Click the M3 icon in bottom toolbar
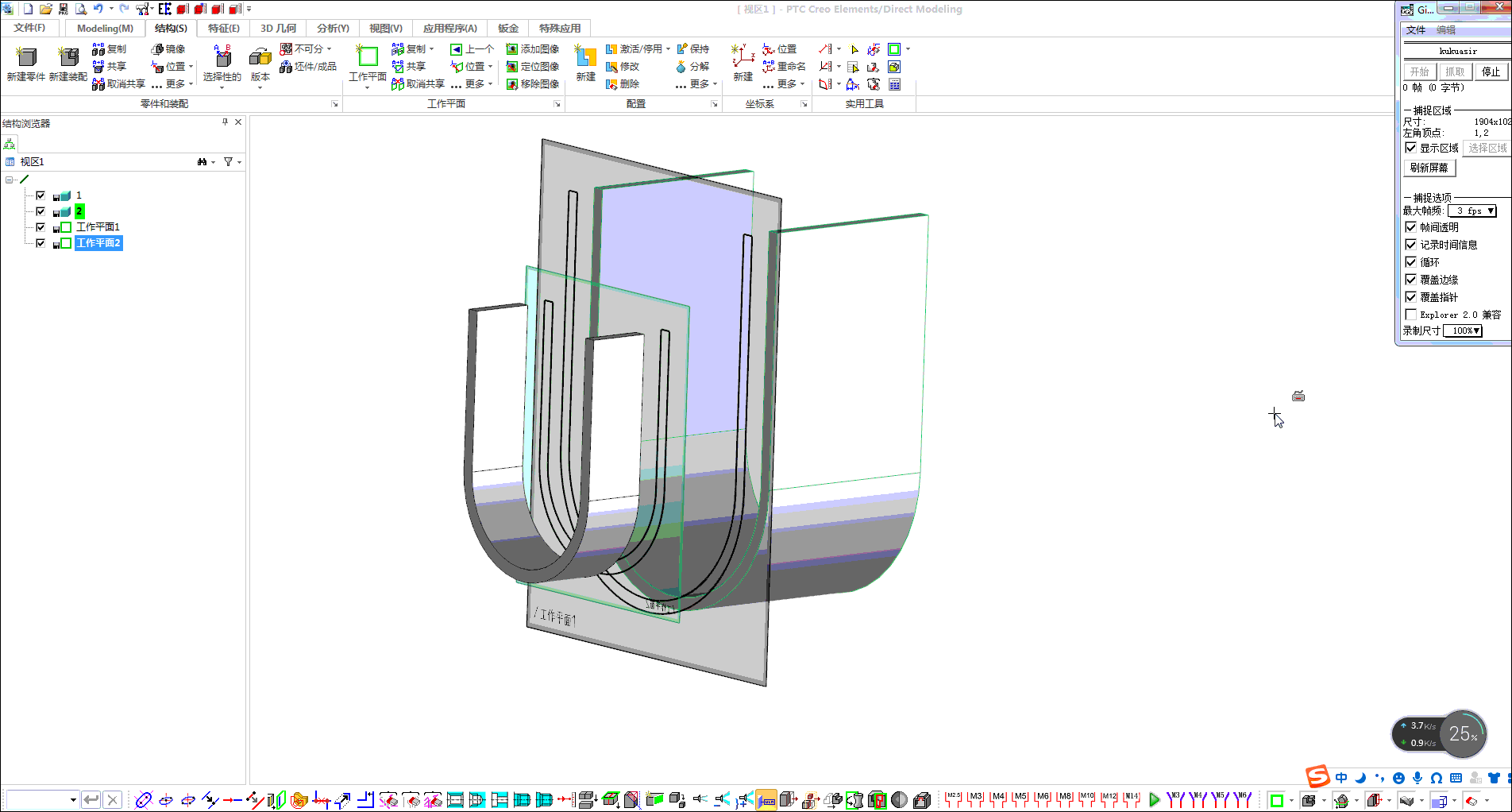Image resolution: width=1512 pixels, height=812 pixels. tap(976, 799)
